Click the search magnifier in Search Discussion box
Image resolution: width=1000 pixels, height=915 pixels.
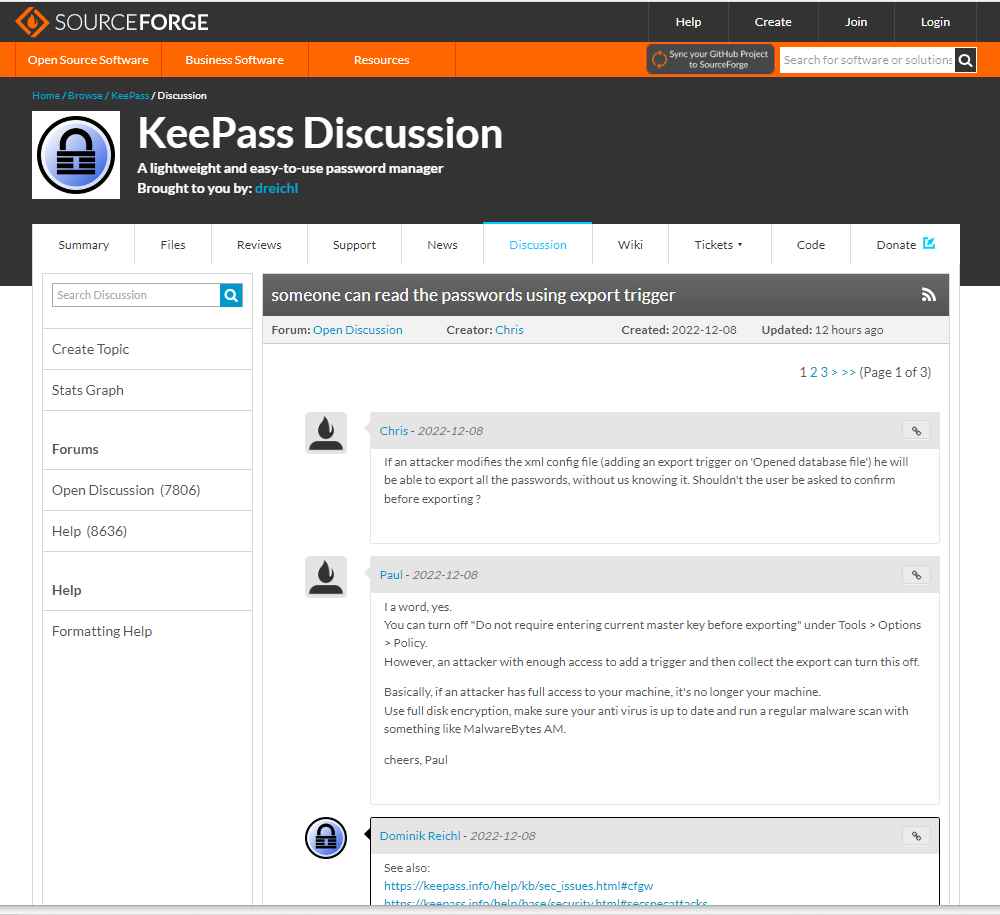tap(231, 295)
